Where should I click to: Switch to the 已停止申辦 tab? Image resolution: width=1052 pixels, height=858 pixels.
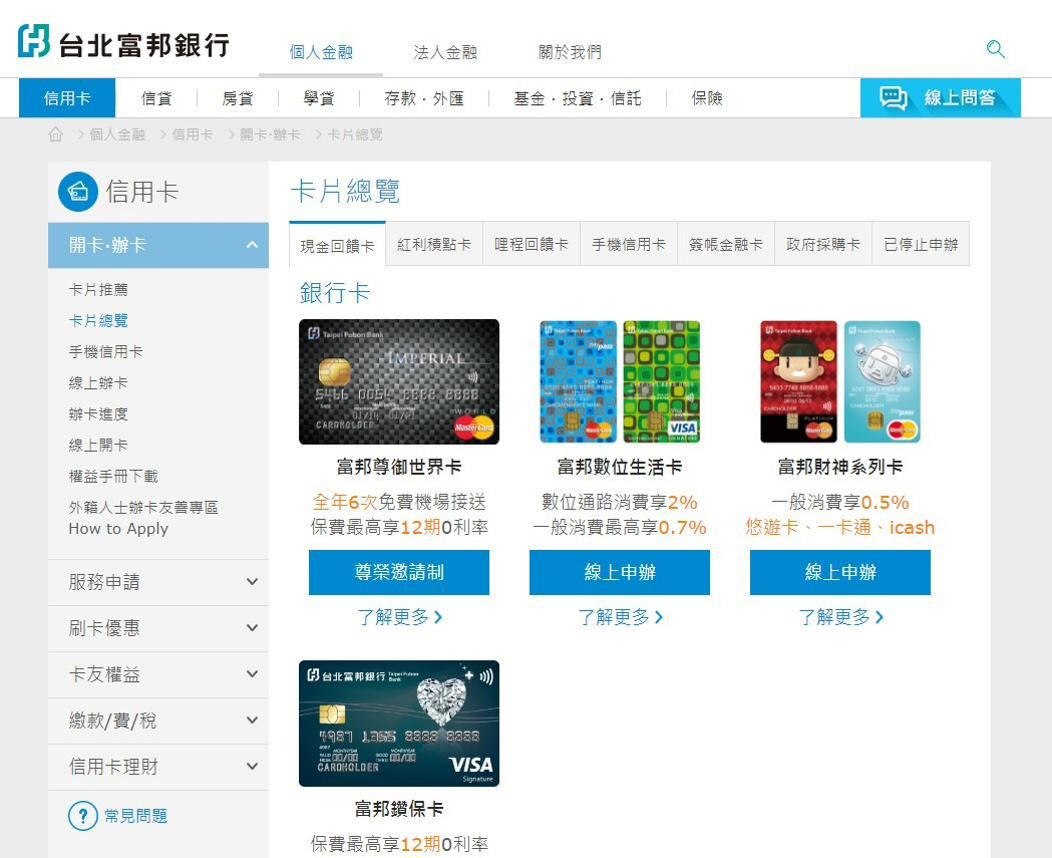(920, 244)
